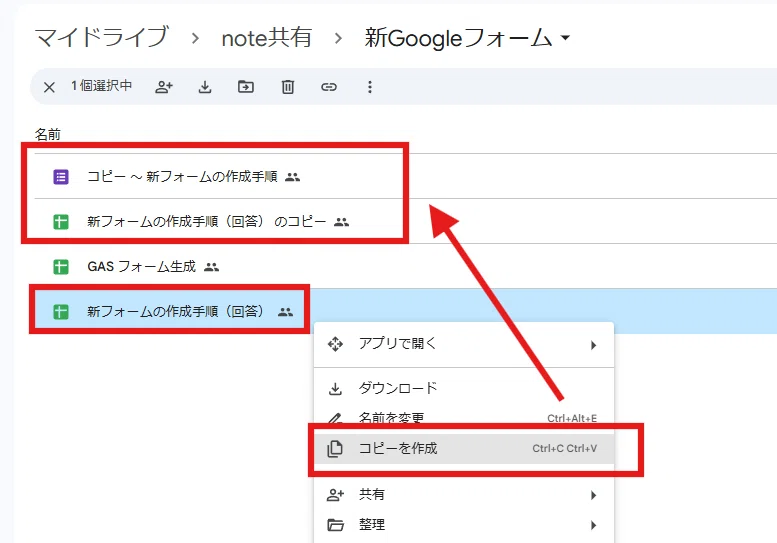777x543 pixels.
Task: Sort by 名前 column header
Action: click(48, 134)
